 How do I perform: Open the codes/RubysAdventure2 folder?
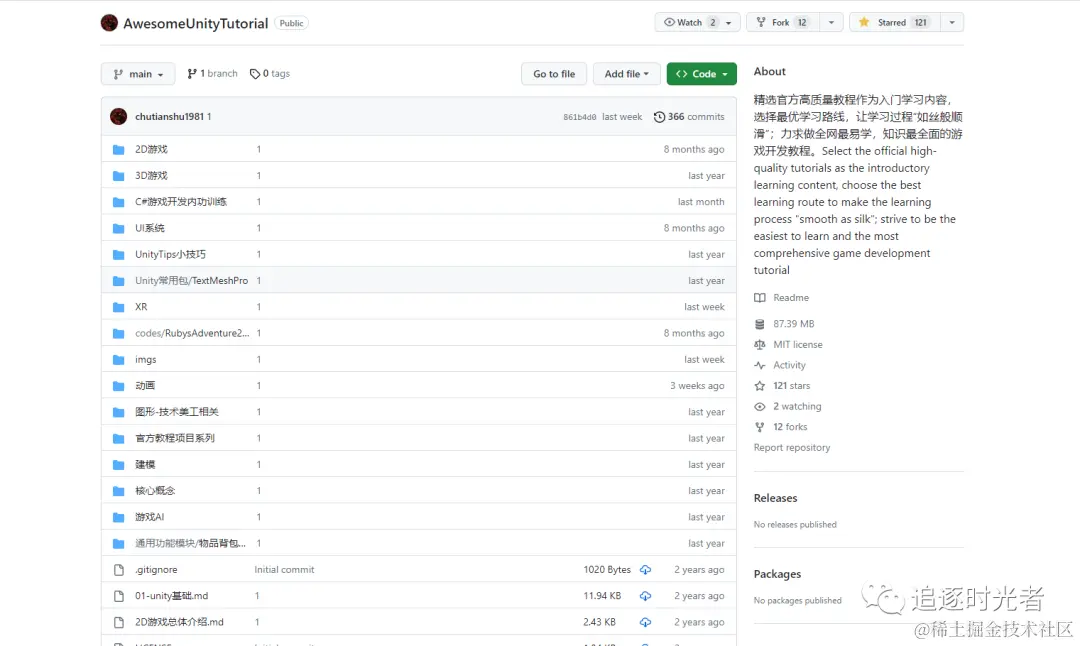192,333
